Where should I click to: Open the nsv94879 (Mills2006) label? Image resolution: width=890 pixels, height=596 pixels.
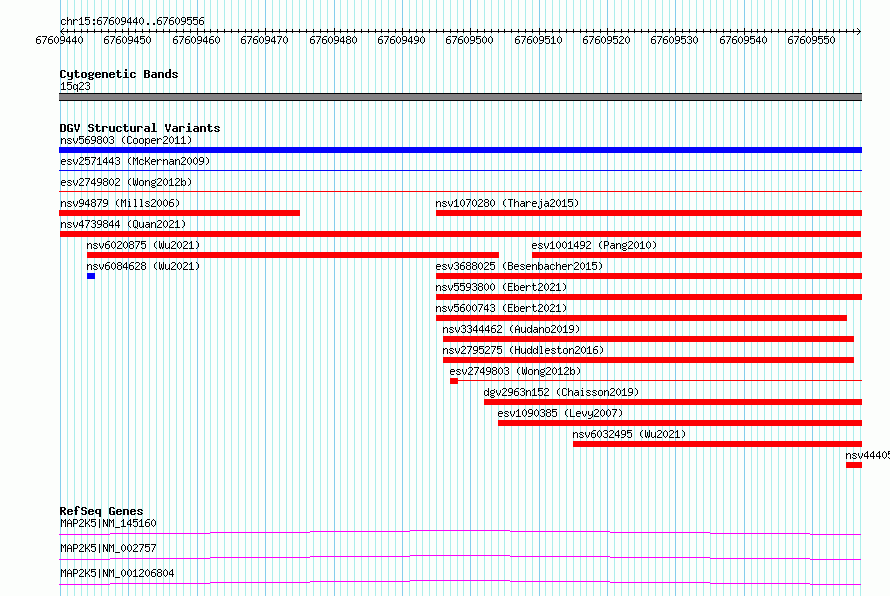click(x=120, y=203)
